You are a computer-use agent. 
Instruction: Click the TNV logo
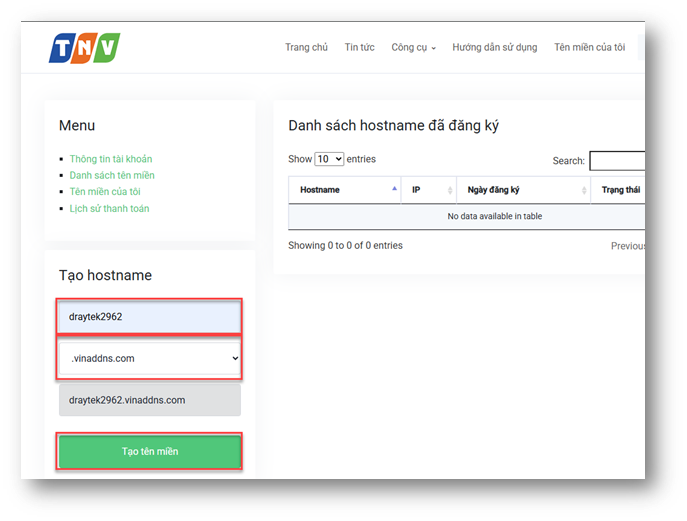click(84, 47)
